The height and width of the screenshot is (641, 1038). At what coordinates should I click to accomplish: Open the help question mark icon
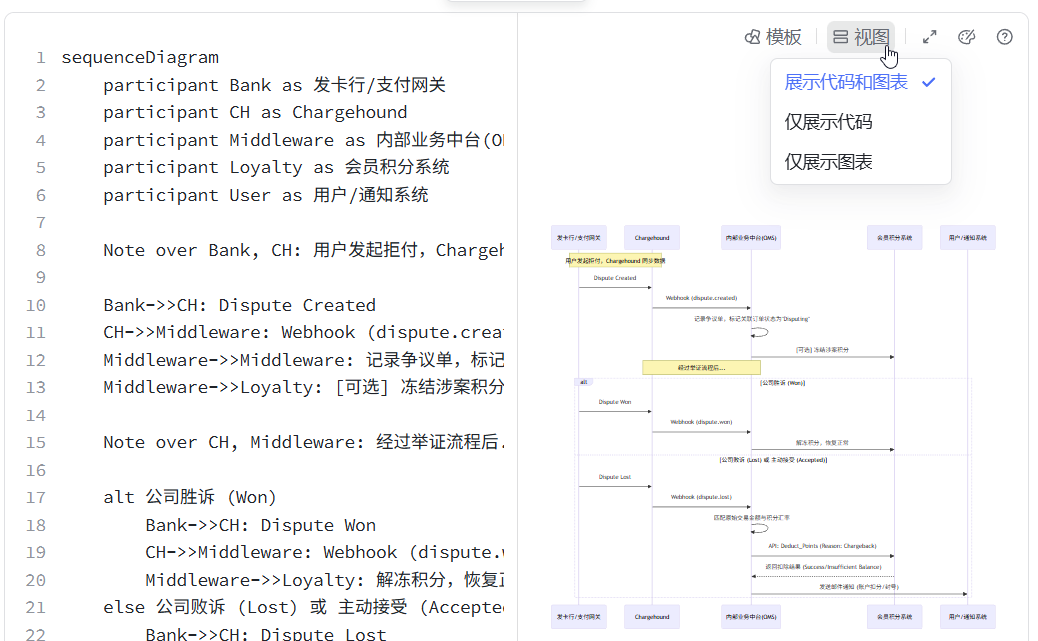(x=1005, y=37)
